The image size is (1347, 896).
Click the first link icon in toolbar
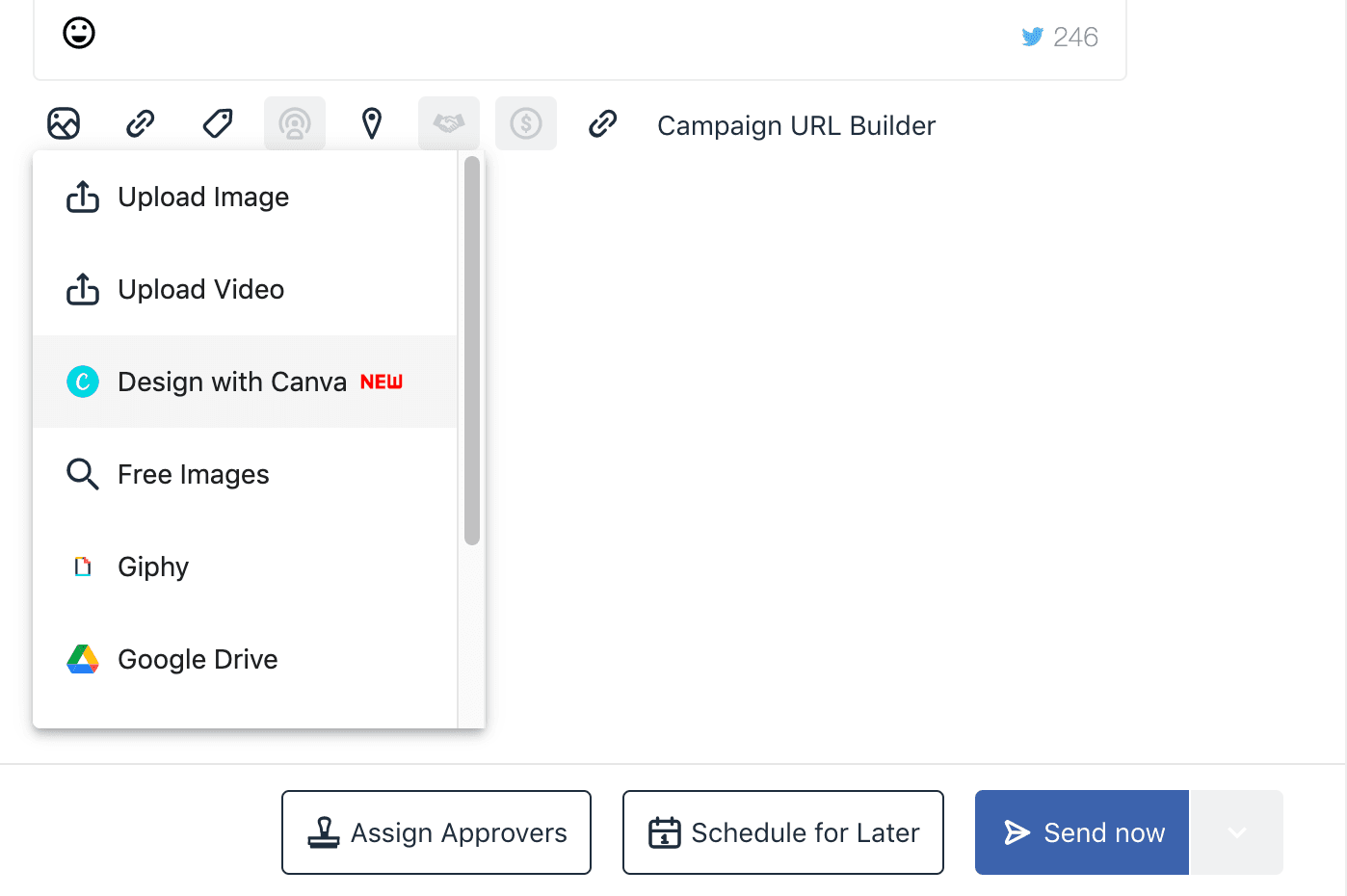(141, 123)
